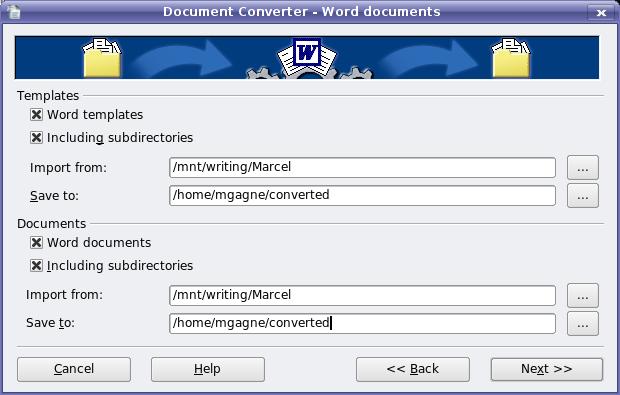
Task: Click the destination folder icon in banner
Action: point(511,58)
